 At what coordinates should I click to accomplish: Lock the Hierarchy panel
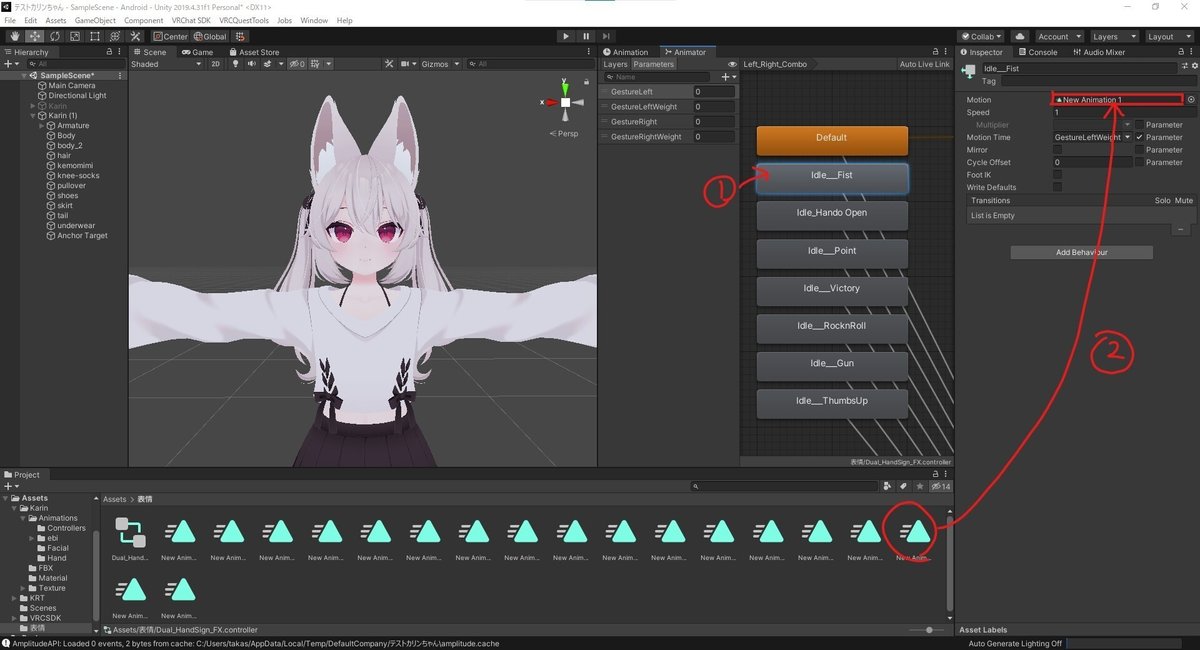tap(108, 52)
